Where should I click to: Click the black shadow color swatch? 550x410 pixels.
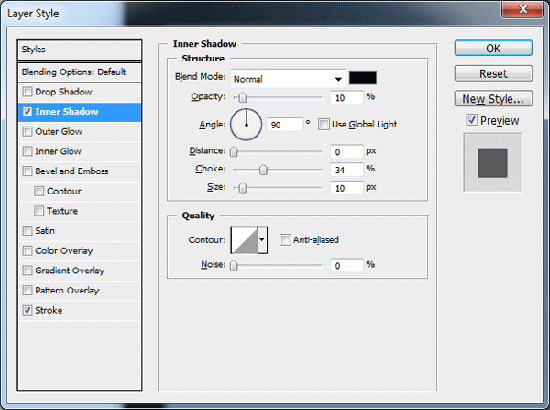(363, 78)
